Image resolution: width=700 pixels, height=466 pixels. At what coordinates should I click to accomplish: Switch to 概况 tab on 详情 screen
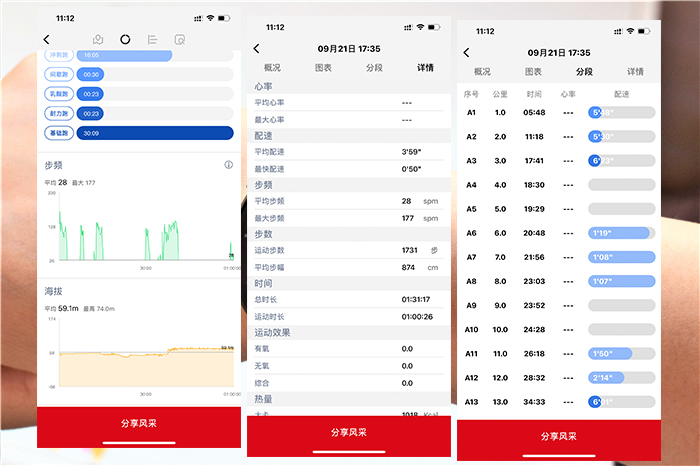pos(272,68)
